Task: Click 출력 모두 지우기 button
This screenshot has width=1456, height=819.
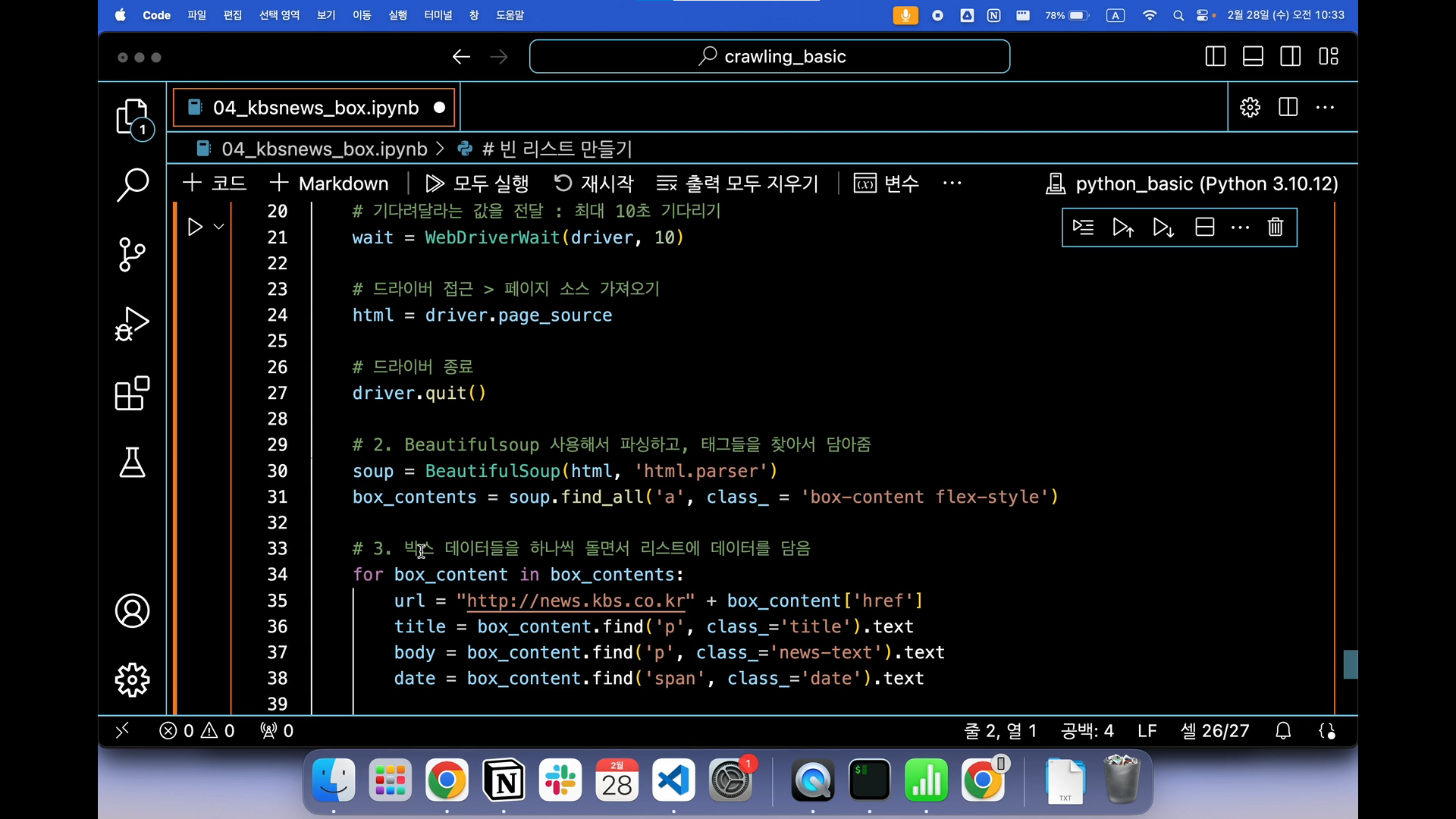Action: [x=737, y=184]
